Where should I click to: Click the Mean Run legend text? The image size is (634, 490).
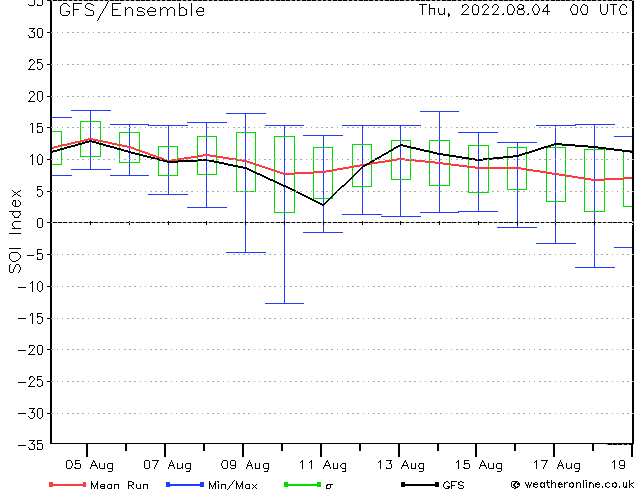click(x=119, y=485)
